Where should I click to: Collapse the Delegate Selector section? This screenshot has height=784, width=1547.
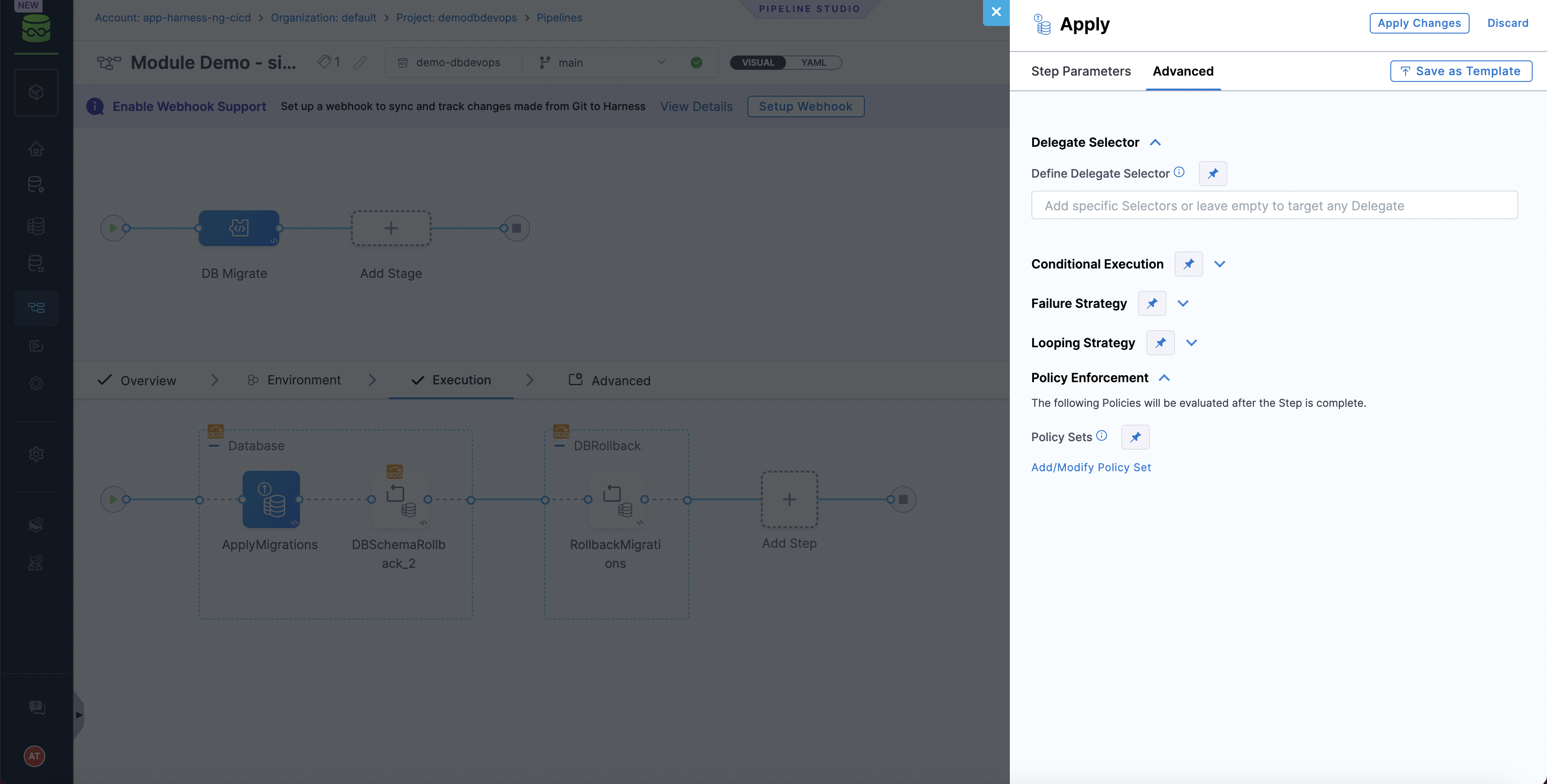pos(1155,142)
